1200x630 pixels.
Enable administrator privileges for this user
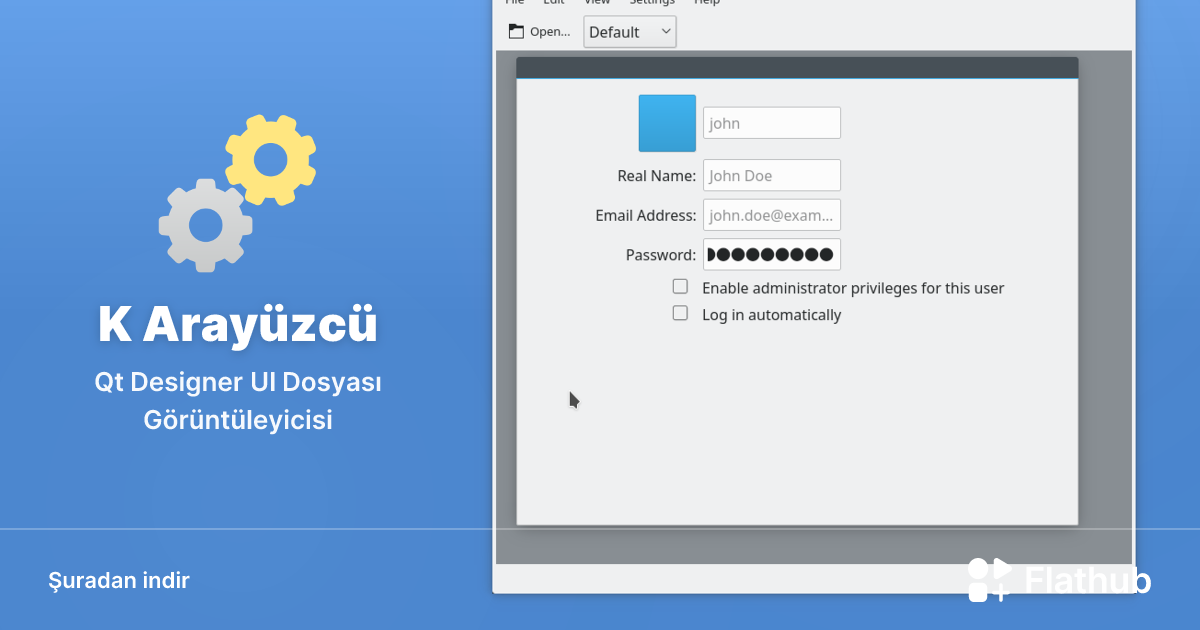pos(680,286)
